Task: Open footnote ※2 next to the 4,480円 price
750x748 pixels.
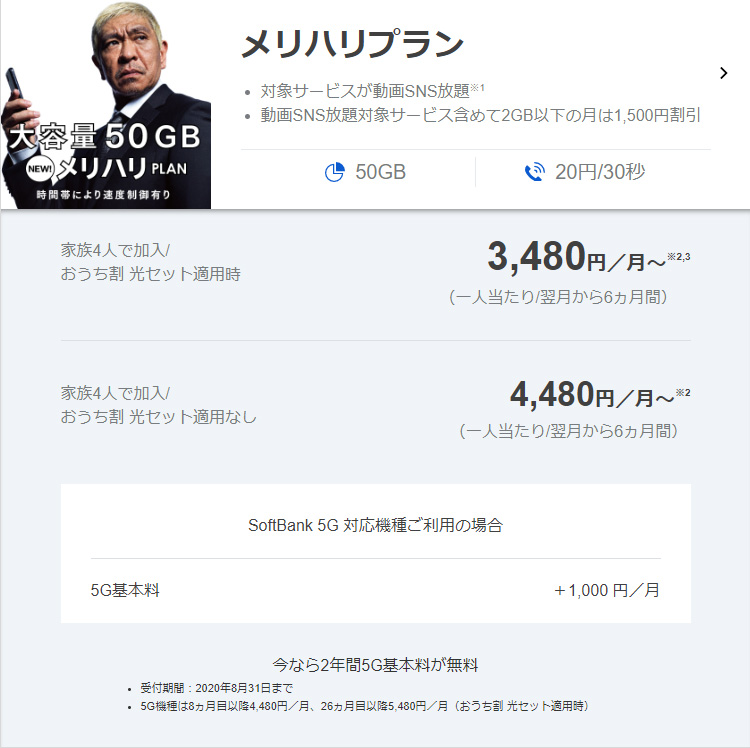Action: point(682,393)
